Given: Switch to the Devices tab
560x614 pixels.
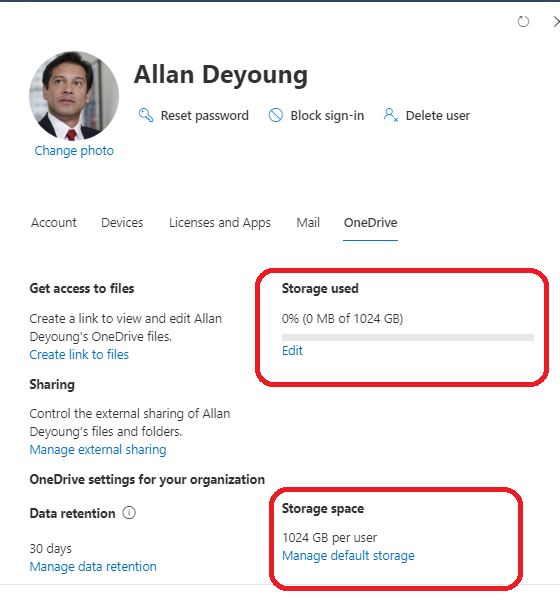Looking at the screenshot, I should click(x=122, y=222).
